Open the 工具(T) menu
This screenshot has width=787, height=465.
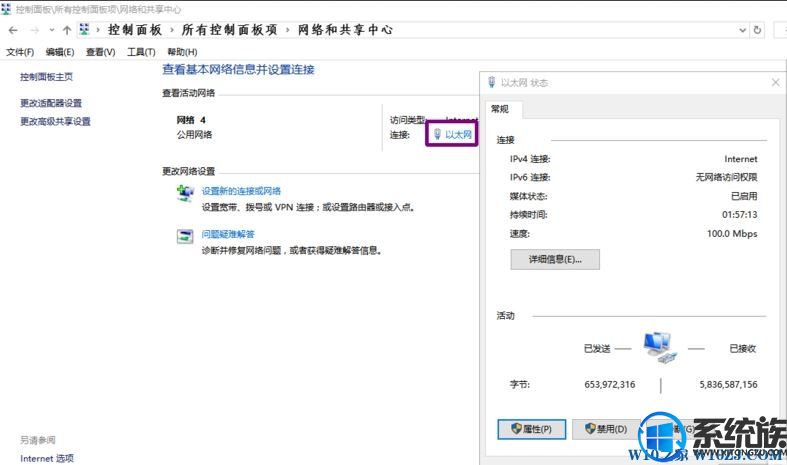(141, 52)
